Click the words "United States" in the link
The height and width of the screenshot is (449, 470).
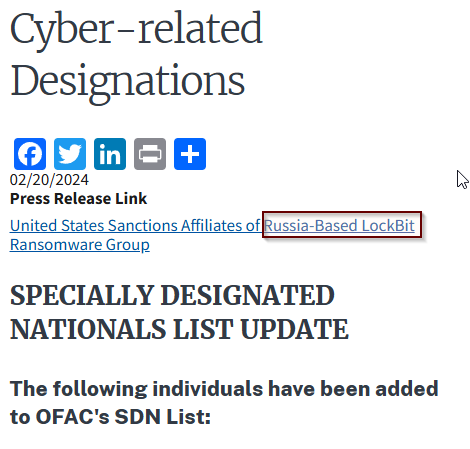click(x=57, y=226)
